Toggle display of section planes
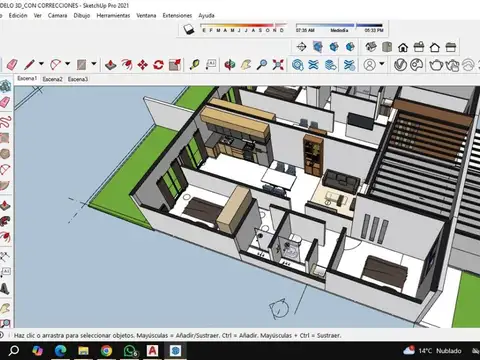 [x=318, y=47]
